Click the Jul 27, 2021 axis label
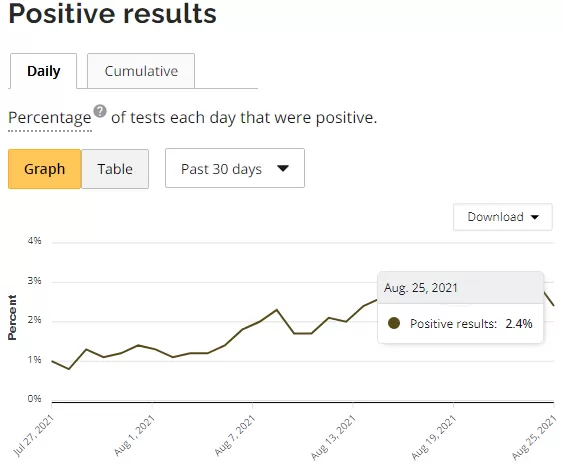563x470 pixels. click(34, 435)
